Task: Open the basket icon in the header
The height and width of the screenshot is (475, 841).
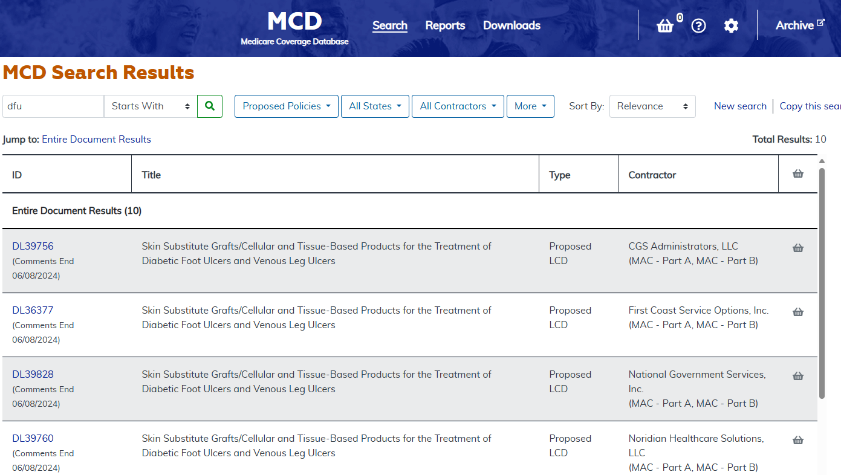Action: pos(665,25)
